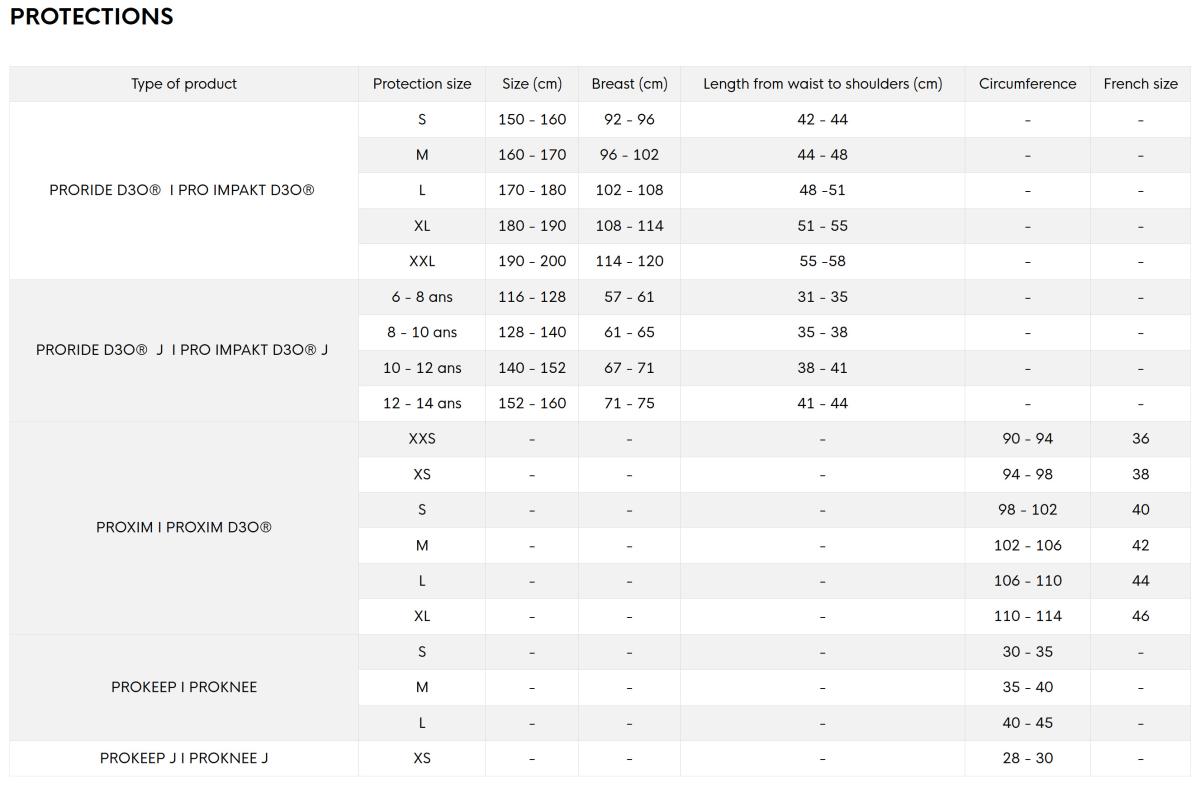
Task: Click breast value '57 - 61'
Action: (x=629, y=297)
